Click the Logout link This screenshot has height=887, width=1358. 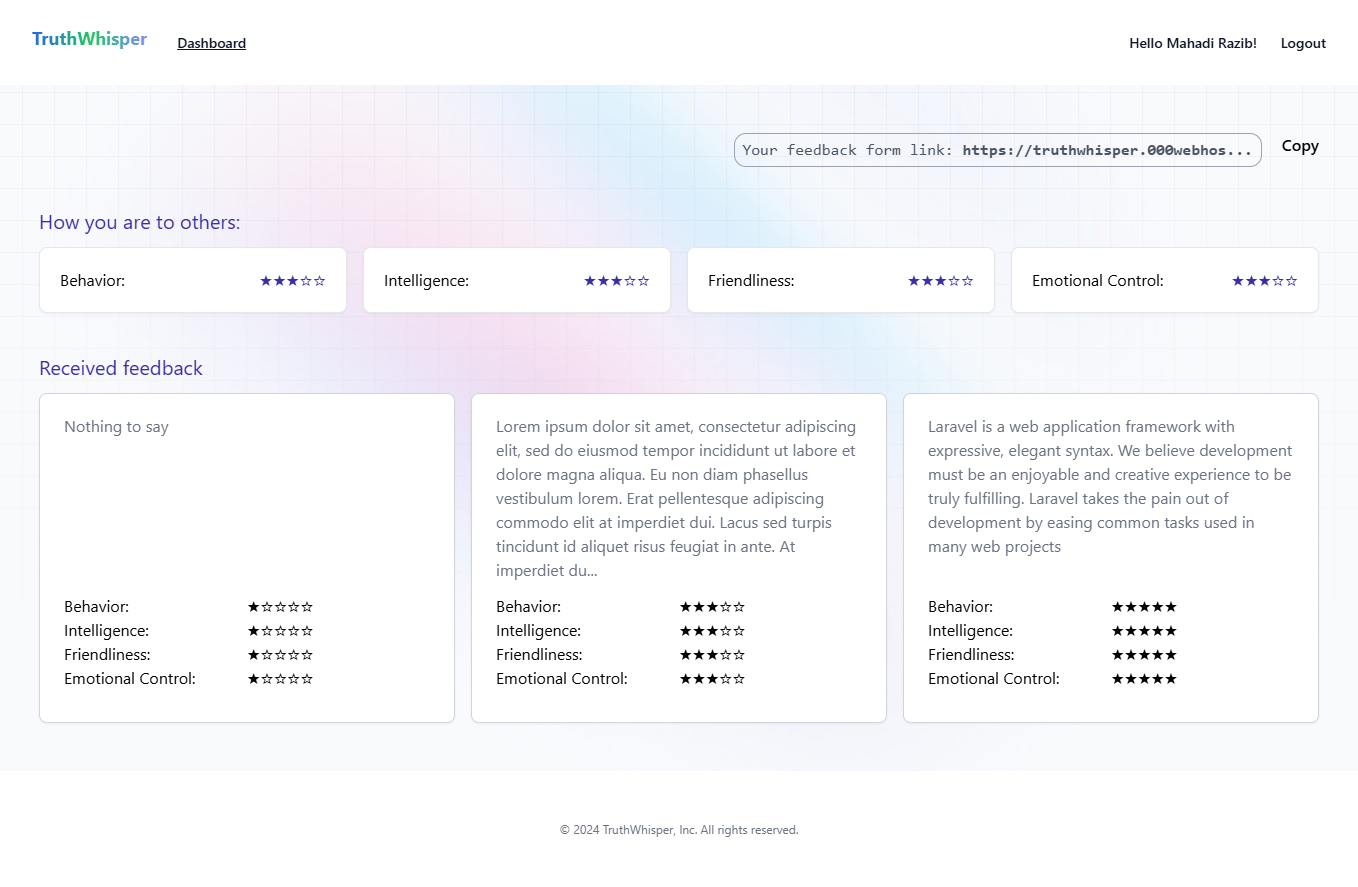1302,43
